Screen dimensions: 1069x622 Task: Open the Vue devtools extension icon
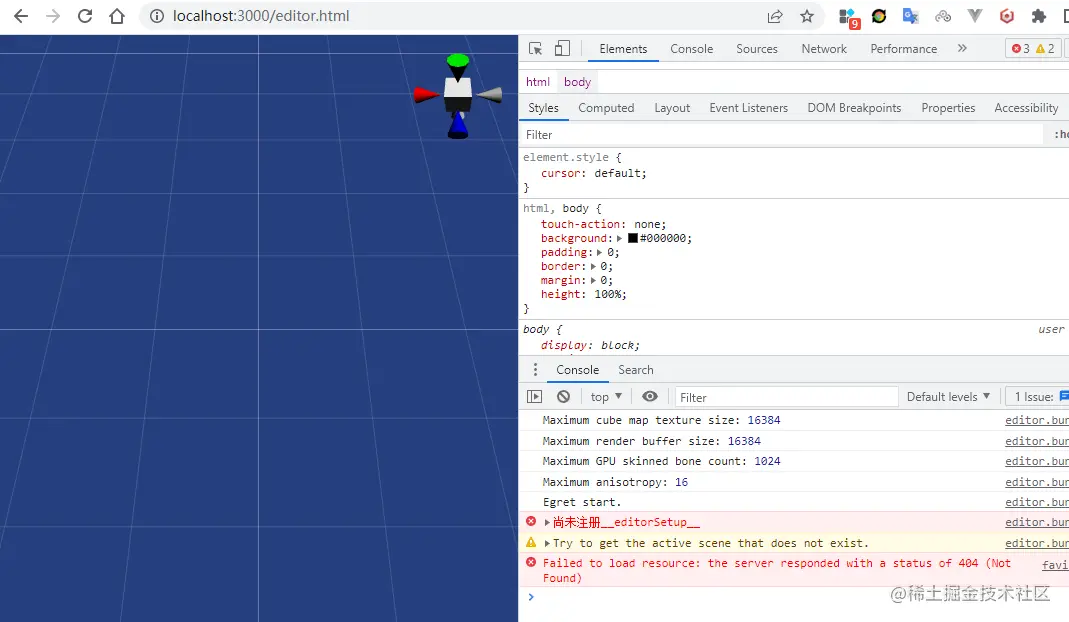click(x=975, y=16)
